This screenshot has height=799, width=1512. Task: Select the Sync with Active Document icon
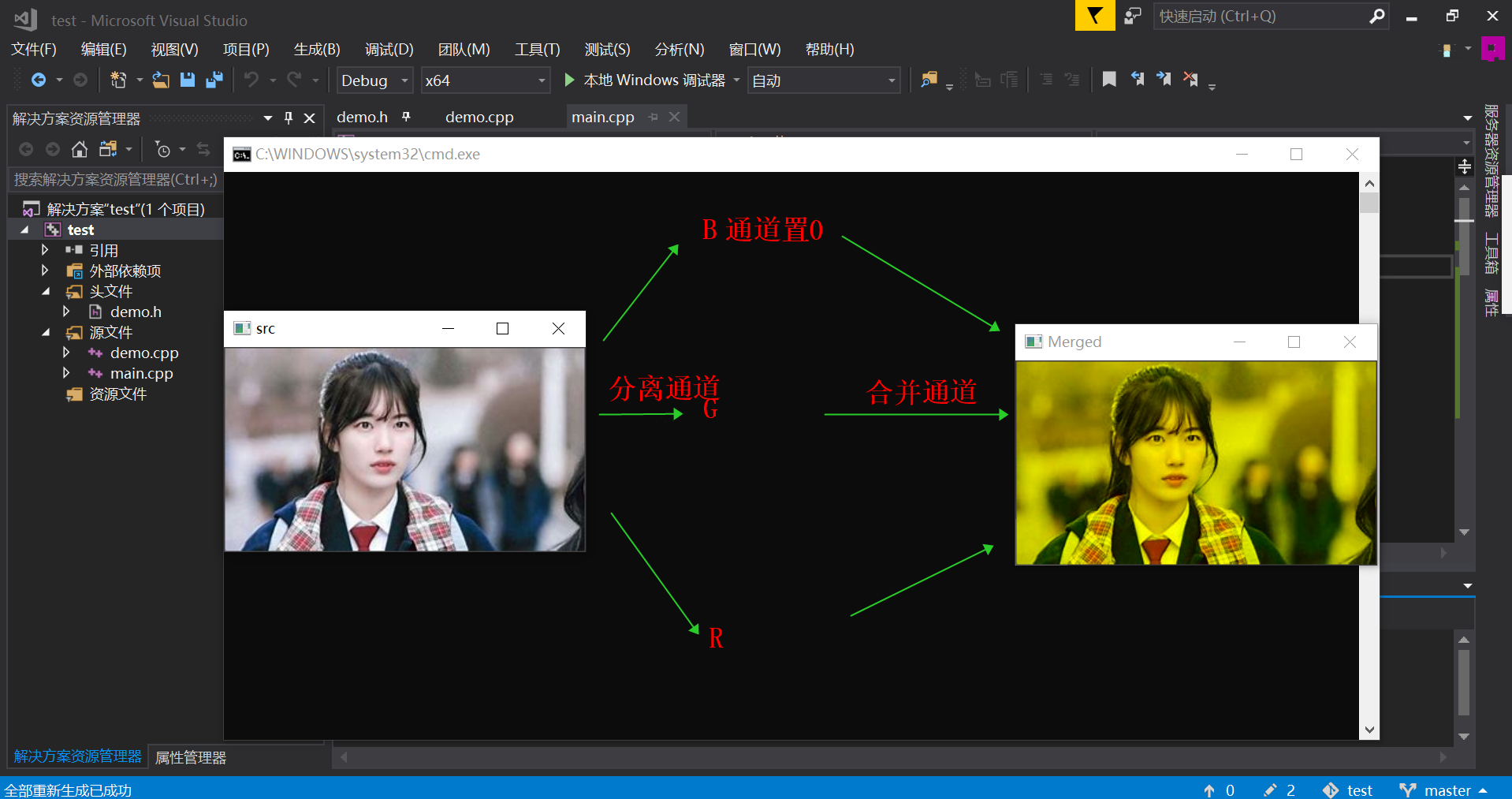[203, 149]
